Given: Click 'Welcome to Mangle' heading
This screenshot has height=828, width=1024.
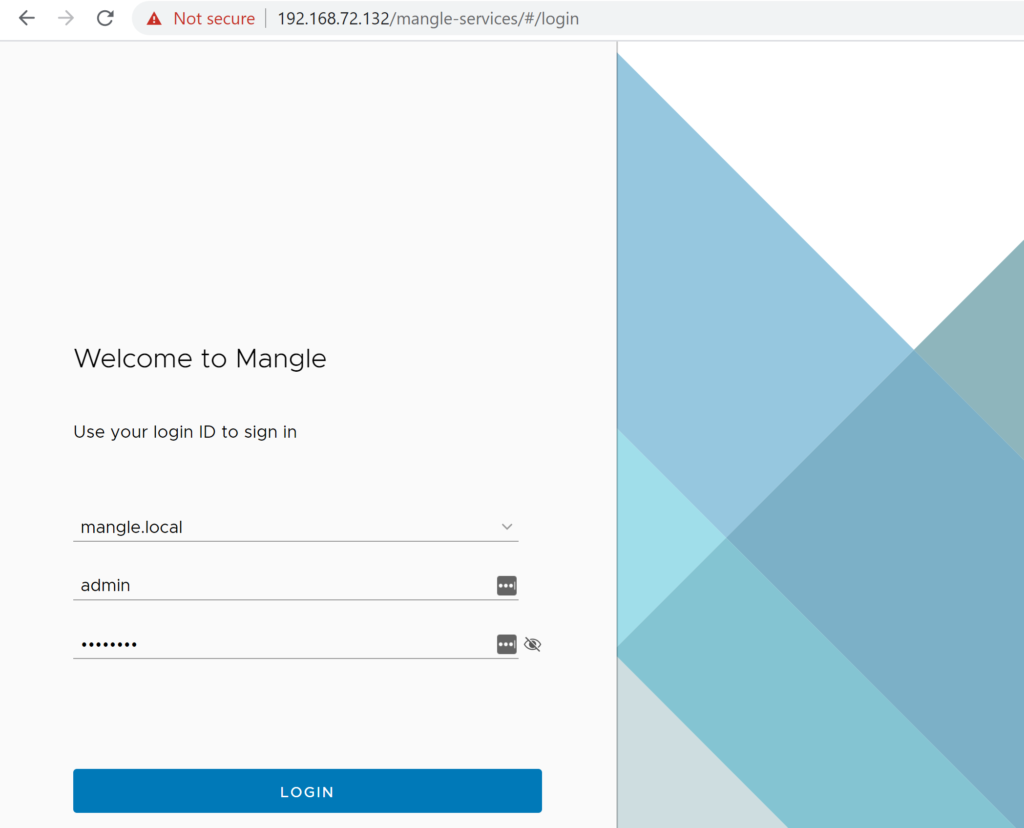Looking at the screenshot, I should coord(200,358).
